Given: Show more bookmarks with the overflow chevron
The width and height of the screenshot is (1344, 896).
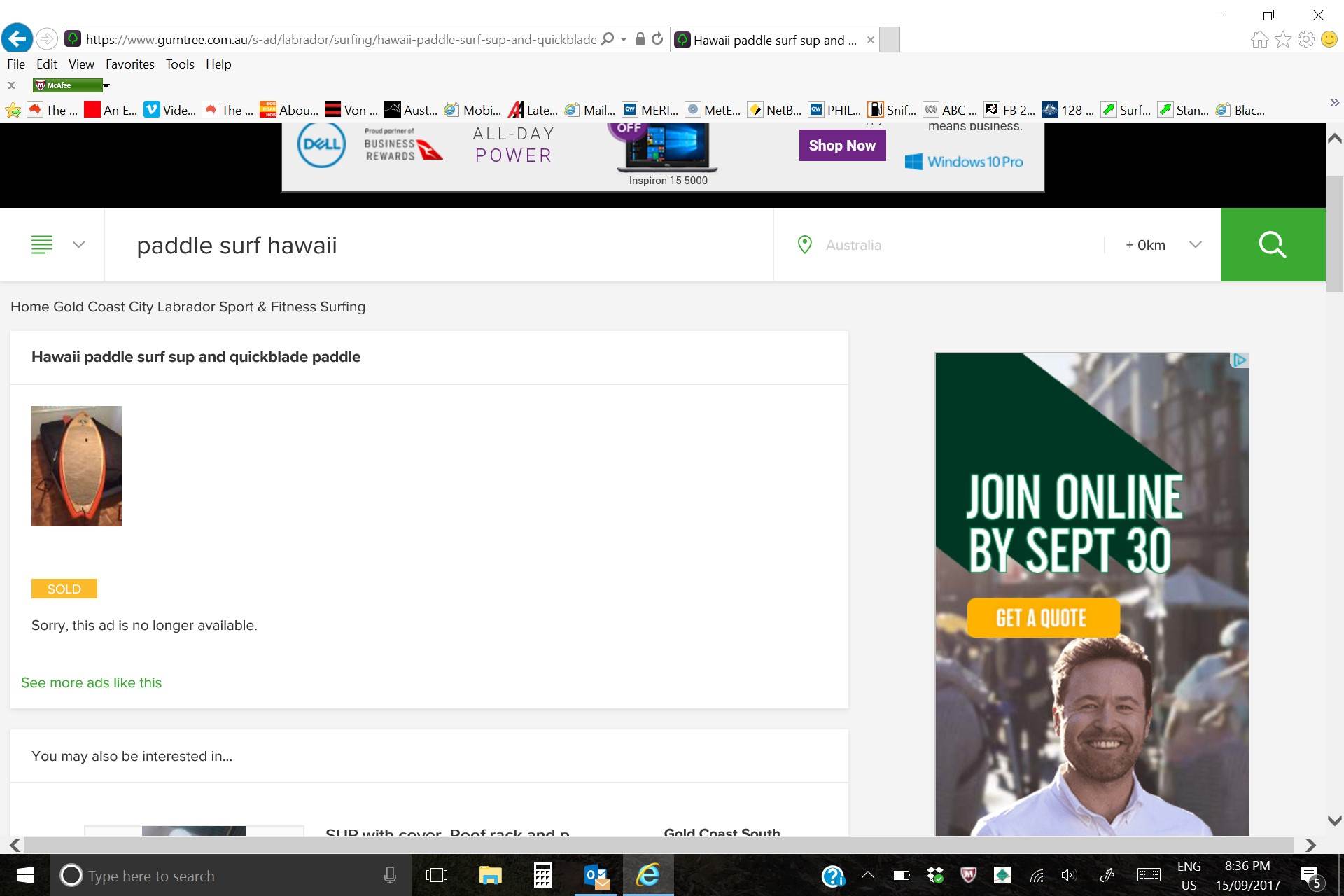Looking at the screenshot, I should (1334, 103).
